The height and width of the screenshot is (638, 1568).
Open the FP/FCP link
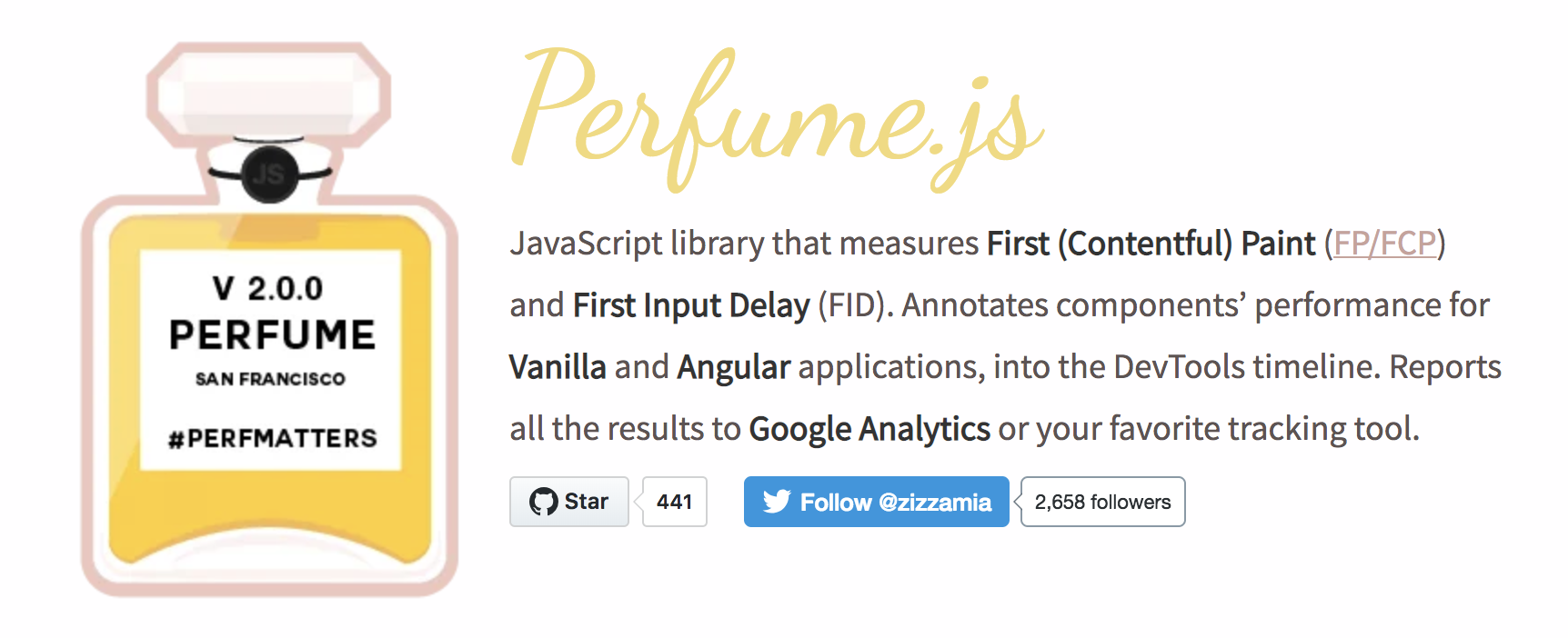tap(1384, 244)
